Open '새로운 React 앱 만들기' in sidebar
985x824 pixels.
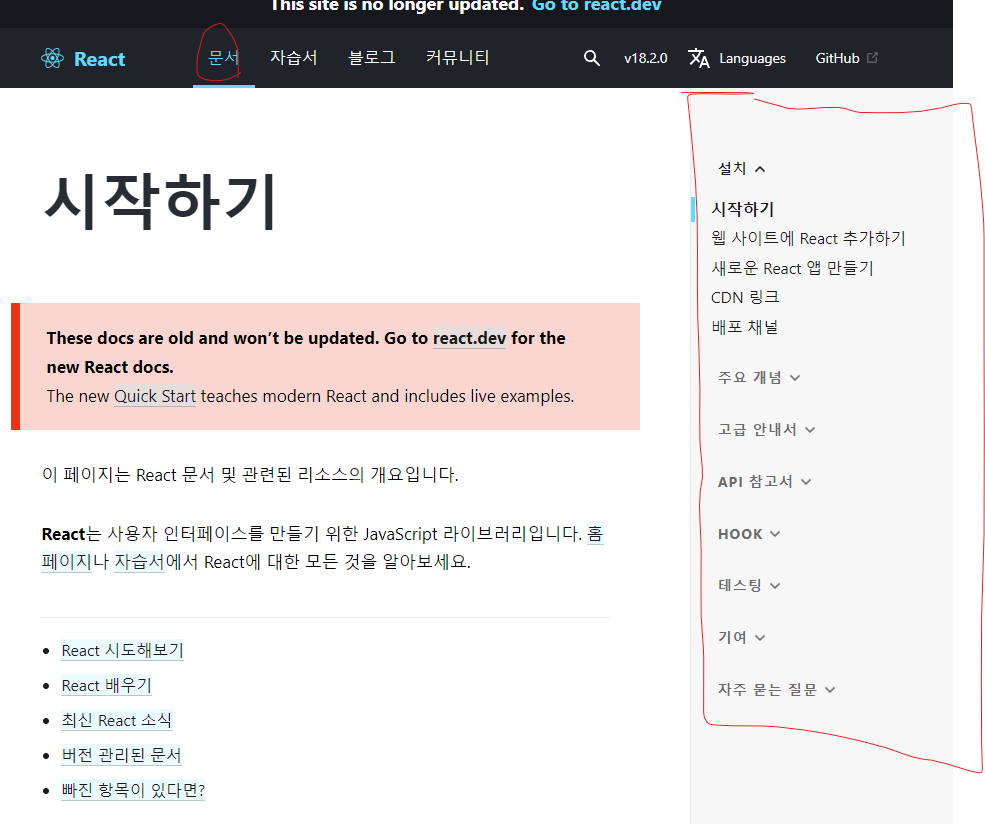click(x=792, y=268)
